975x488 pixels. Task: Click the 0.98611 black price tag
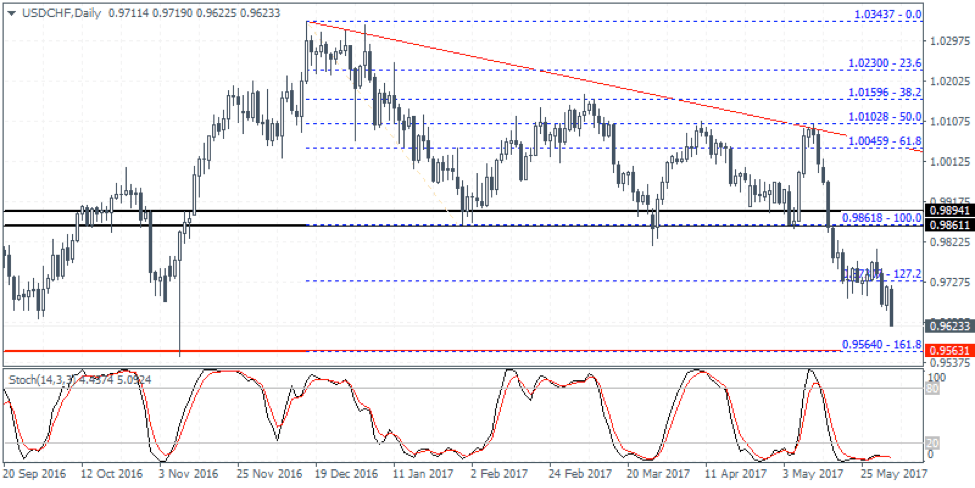tap(946, 227)
